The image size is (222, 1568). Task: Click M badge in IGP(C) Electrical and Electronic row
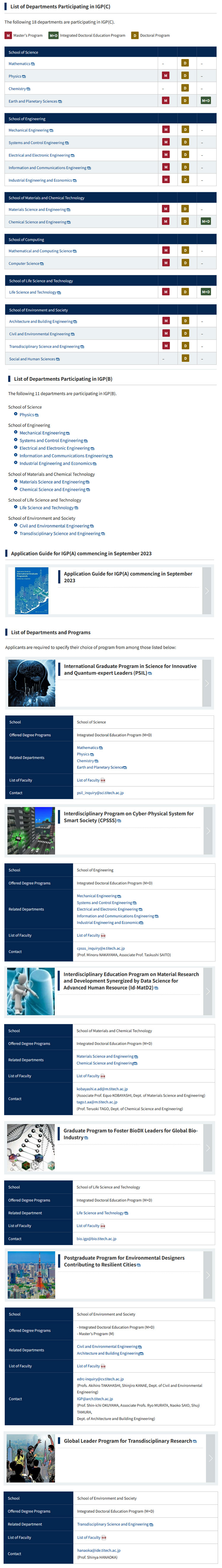(165, 154)
